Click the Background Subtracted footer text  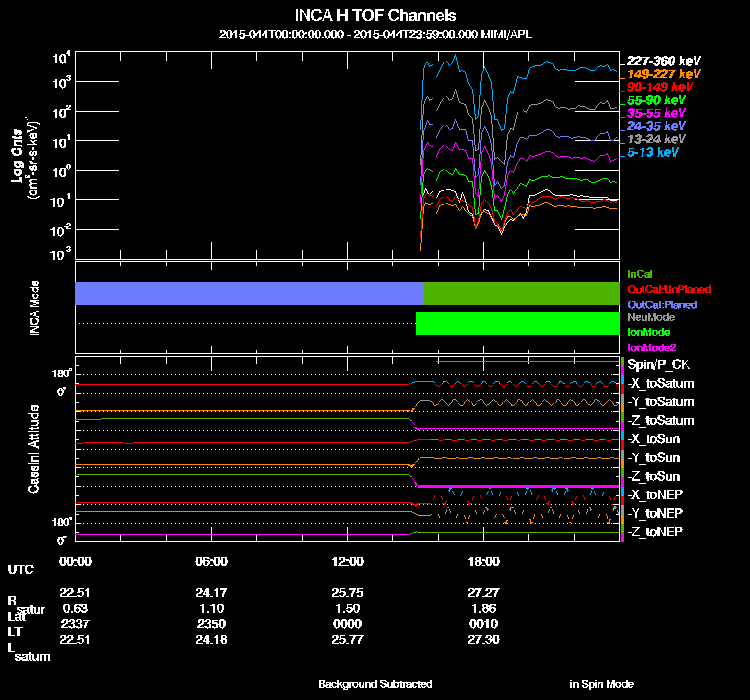coord(375,684)
